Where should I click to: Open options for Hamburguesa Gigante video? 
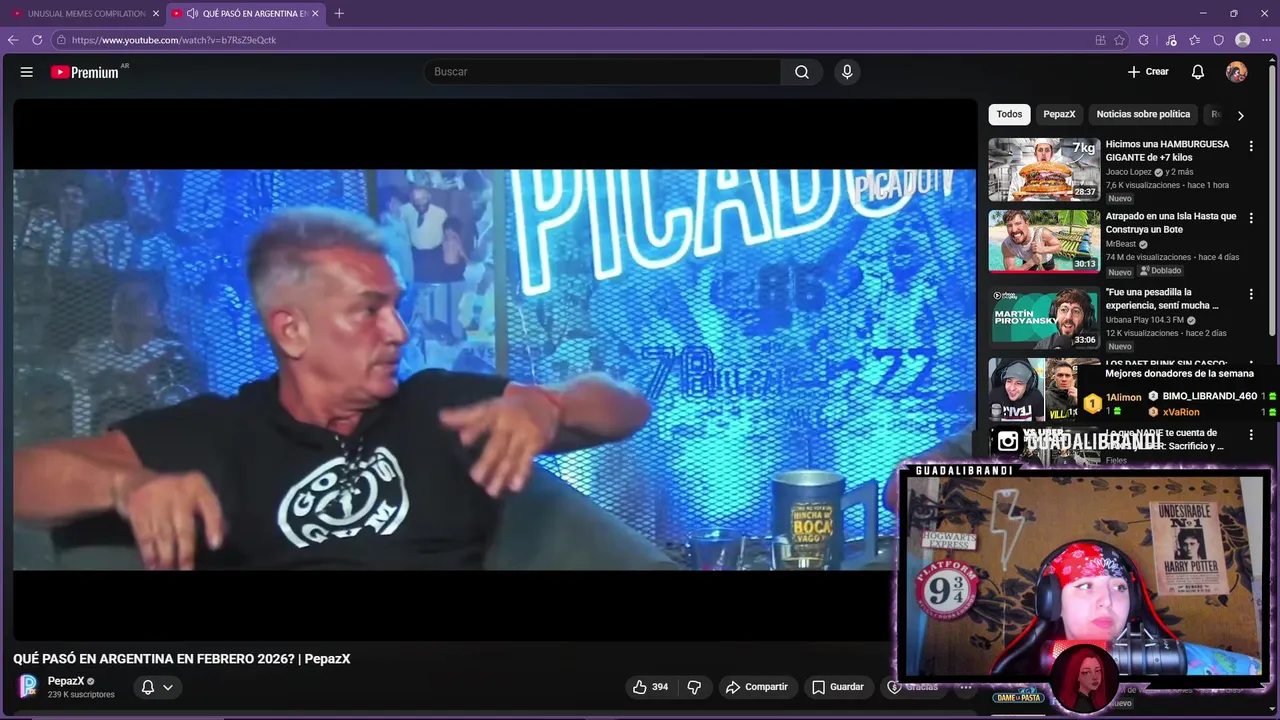[x=1251, y=146]
